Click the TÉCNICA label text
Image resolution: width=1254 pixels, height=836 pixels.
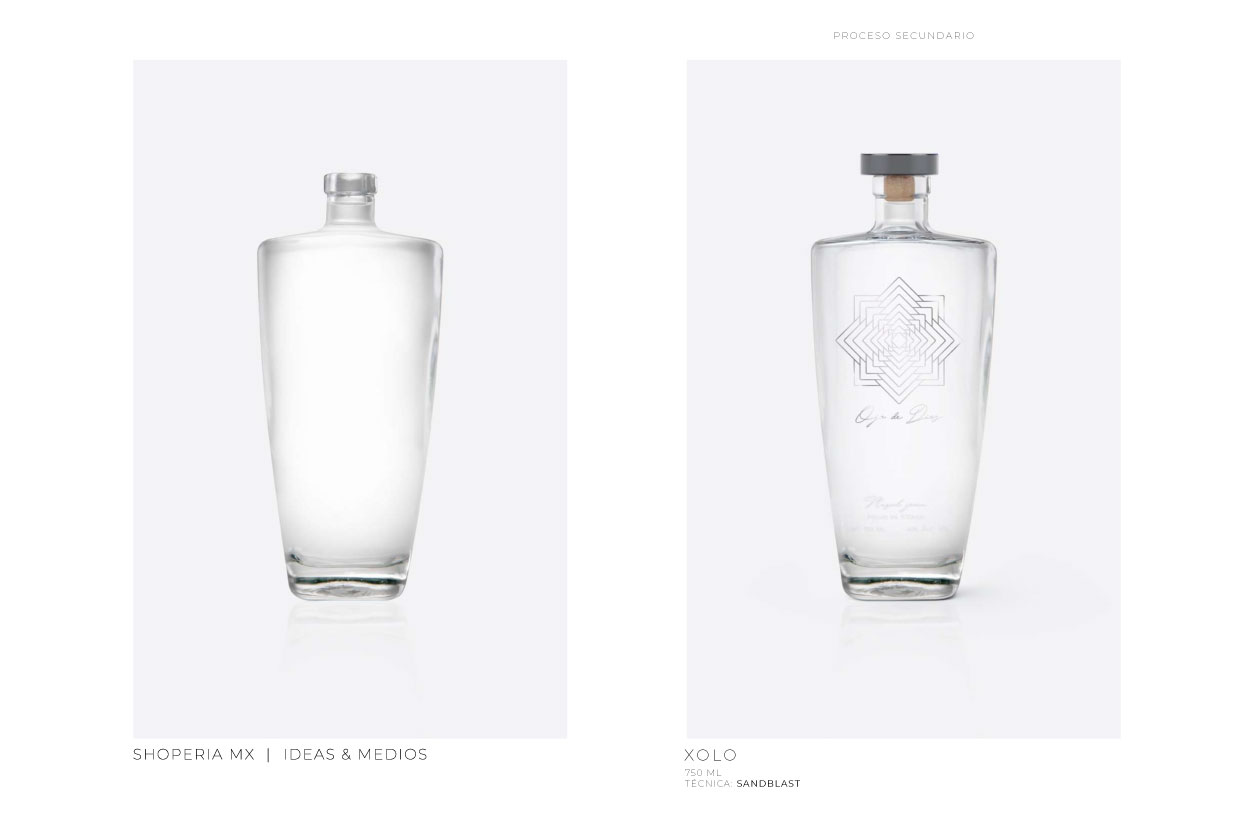[709, 784]
